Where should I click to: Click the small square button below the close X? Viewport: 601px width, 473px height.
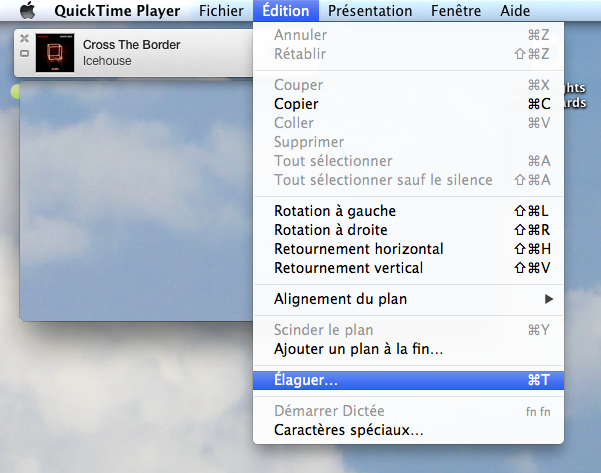click(24, 53)
